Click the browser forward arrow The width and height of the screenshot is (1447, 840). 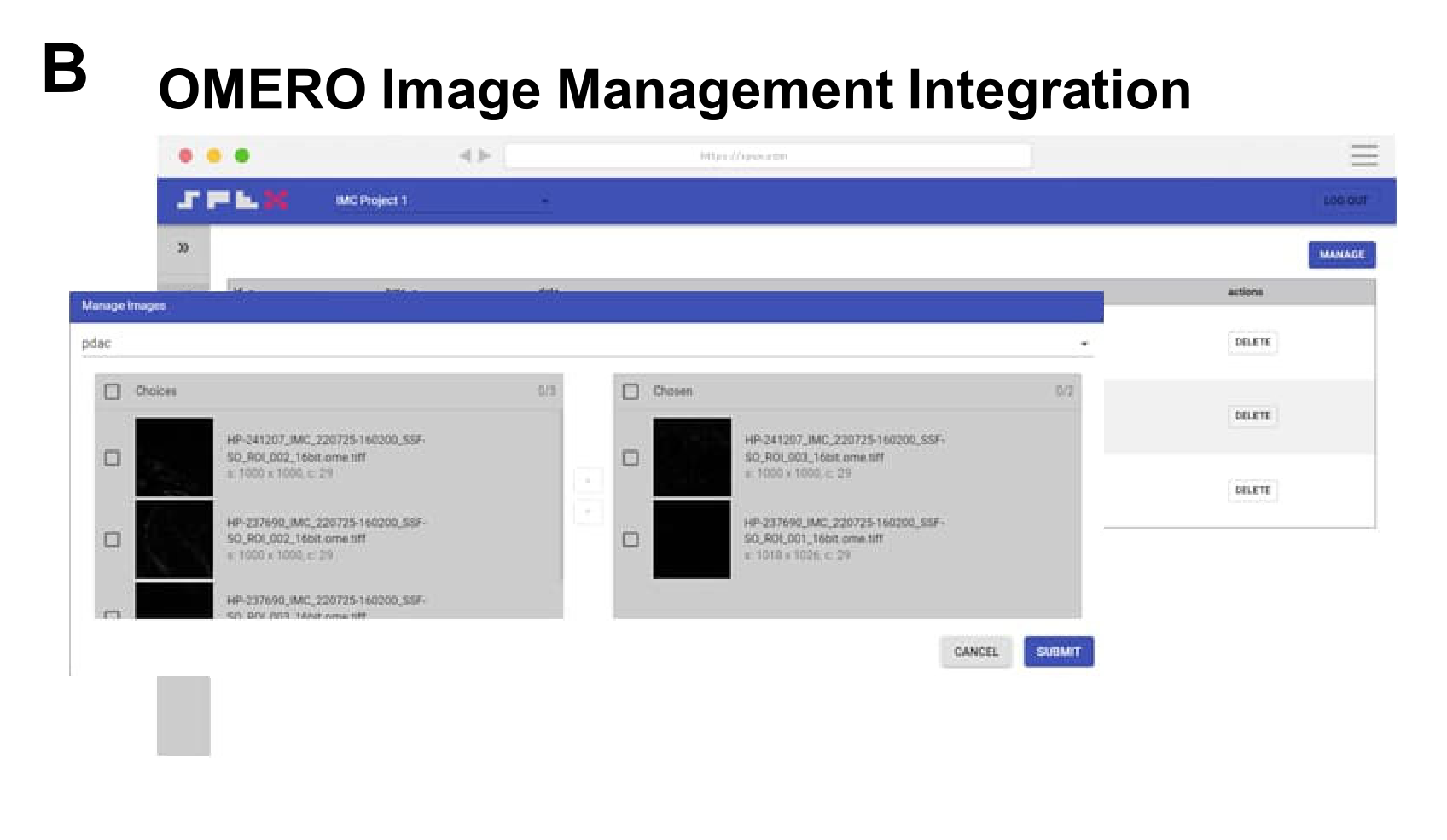pyautogui.click(x=485, y=155)
